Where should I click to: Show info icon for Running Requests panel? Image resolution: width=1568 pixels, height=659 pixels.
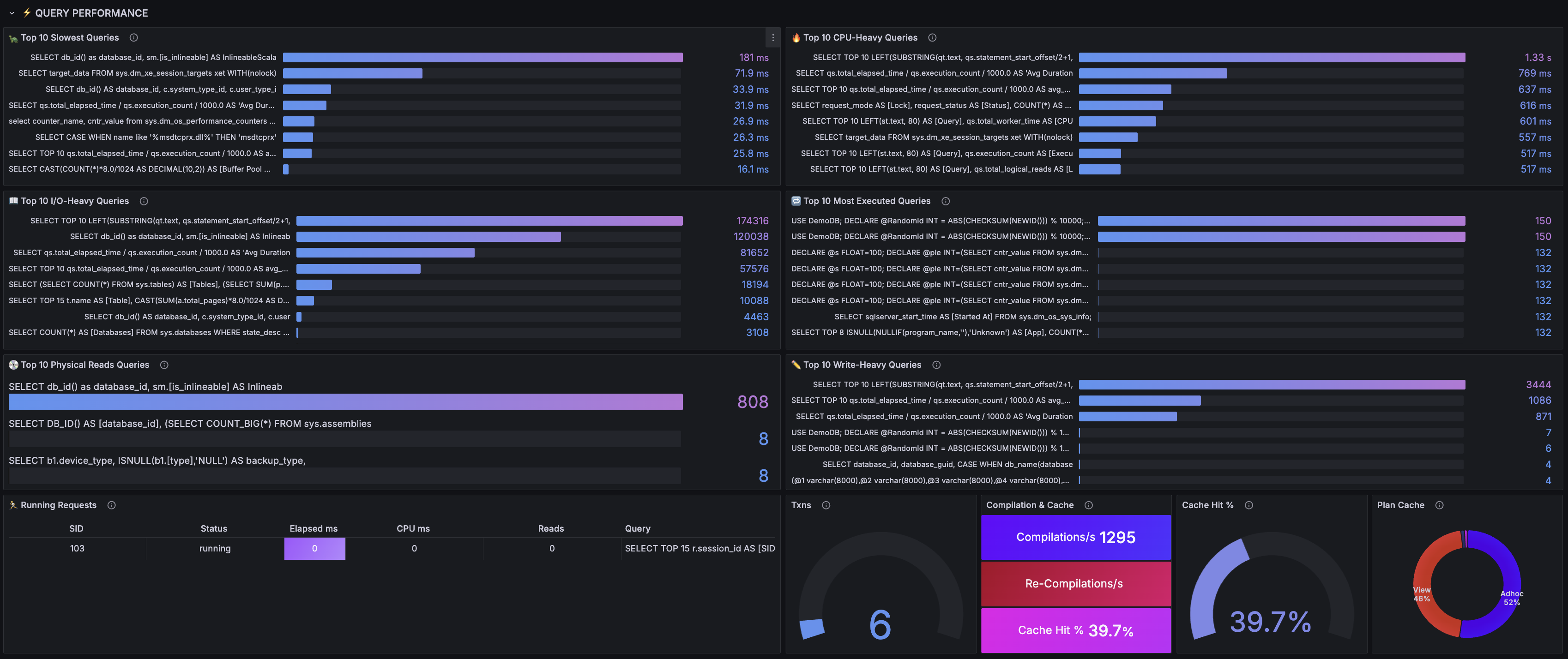point(111,505)
